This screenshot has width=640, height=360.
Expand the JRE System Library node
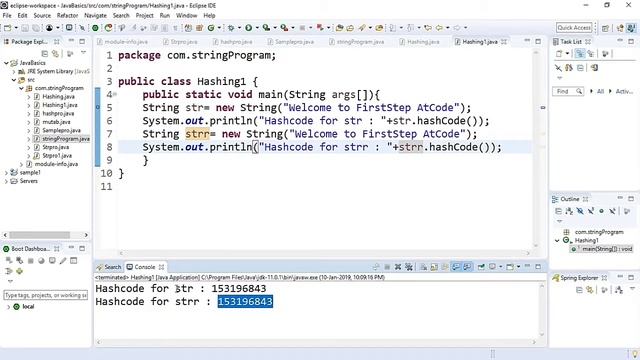coord(14,71)
